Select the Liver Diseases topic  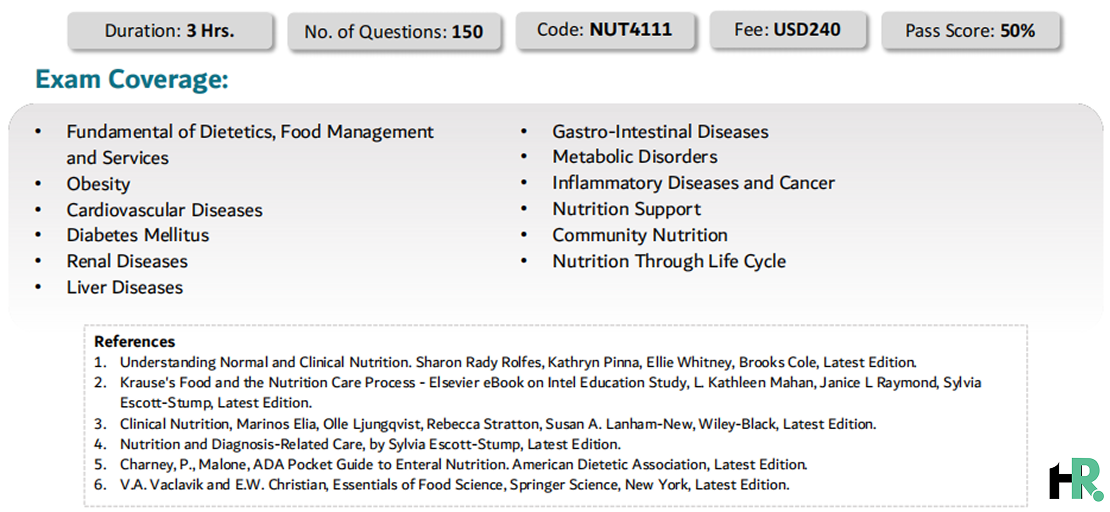(x=125, y=287)
